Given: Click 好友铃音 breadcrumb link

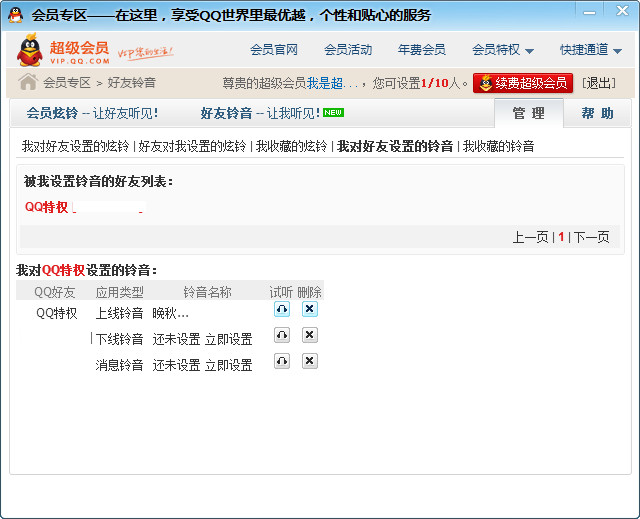Looking at the screenshot, I should [131, 83].
